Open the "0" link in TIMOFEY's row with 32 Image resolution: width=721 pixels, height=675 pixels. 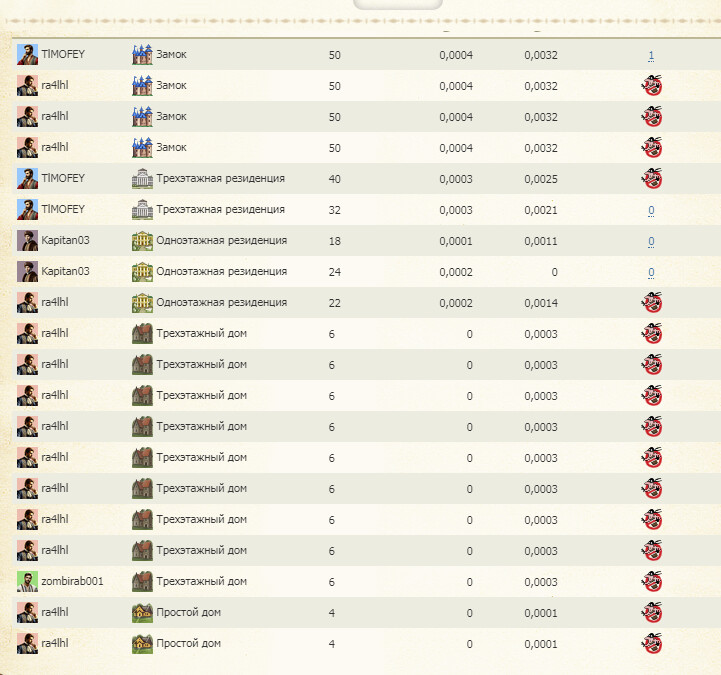(x=651, y=210)
